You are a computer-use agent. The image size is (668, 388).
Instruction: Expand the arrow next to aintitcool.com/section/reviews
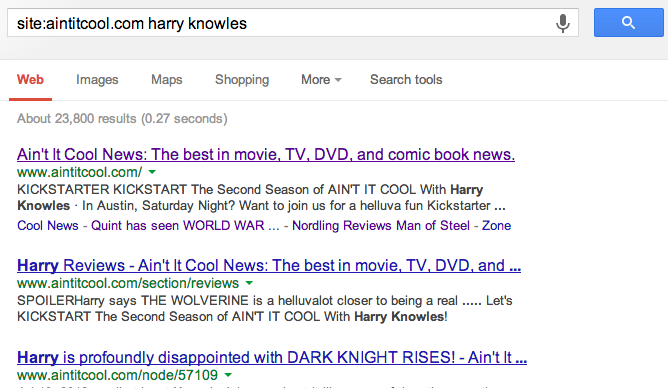click(249, 283)
